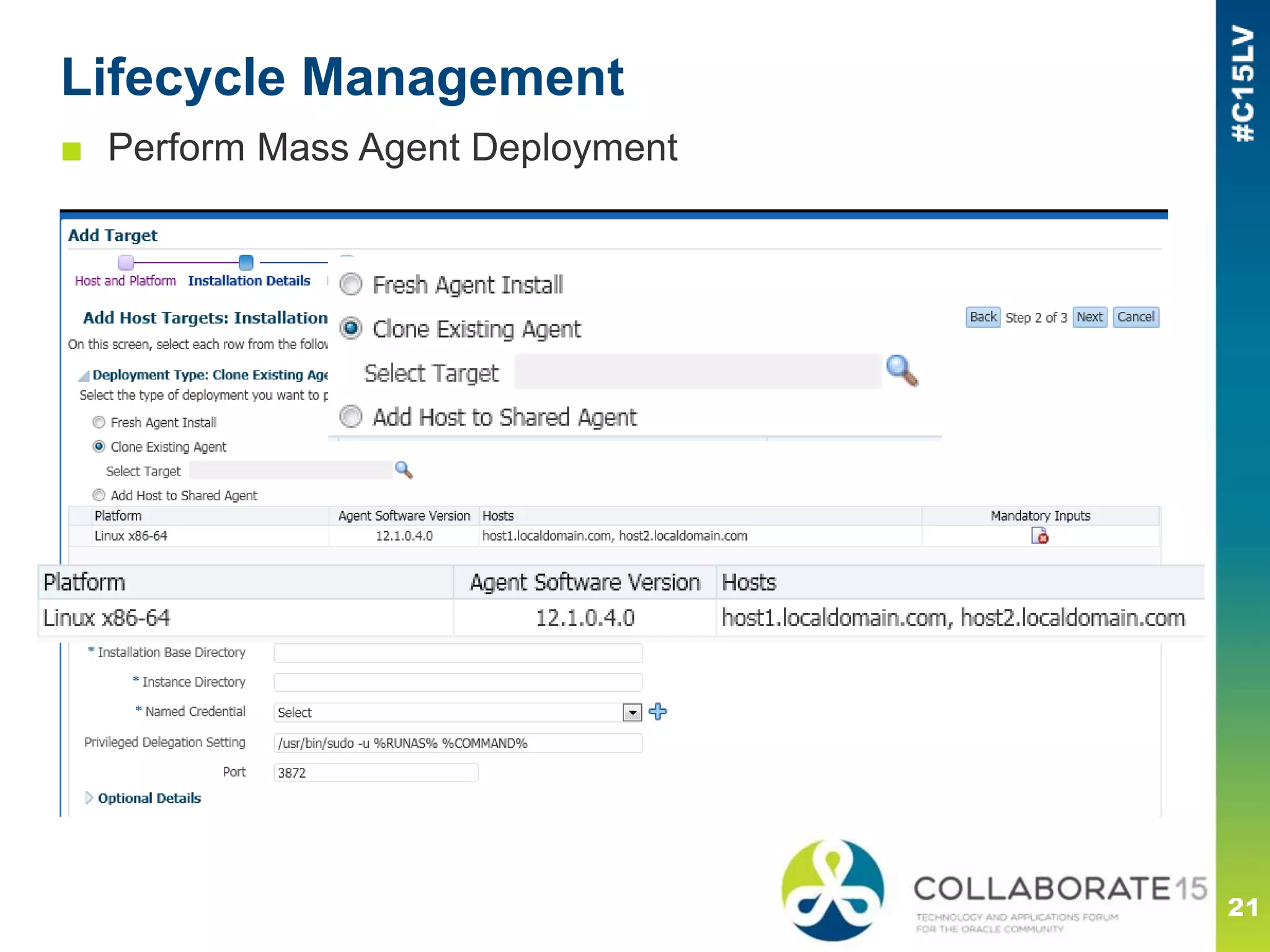Select enlarged Clone Existing Agent radio button

pyautogui.click(x=351, y=328)
